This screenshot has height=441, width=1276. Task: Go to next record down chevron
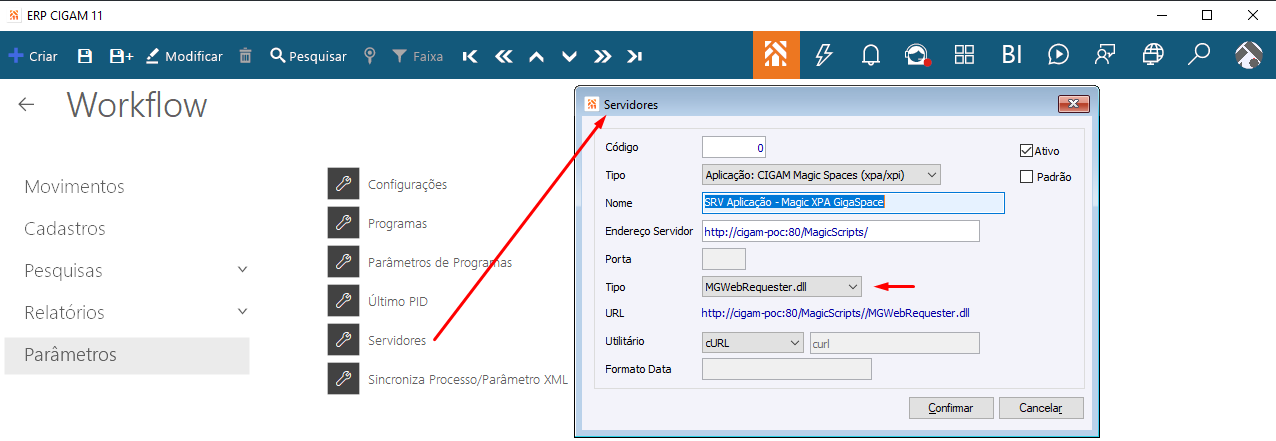[x=569, y=56]
